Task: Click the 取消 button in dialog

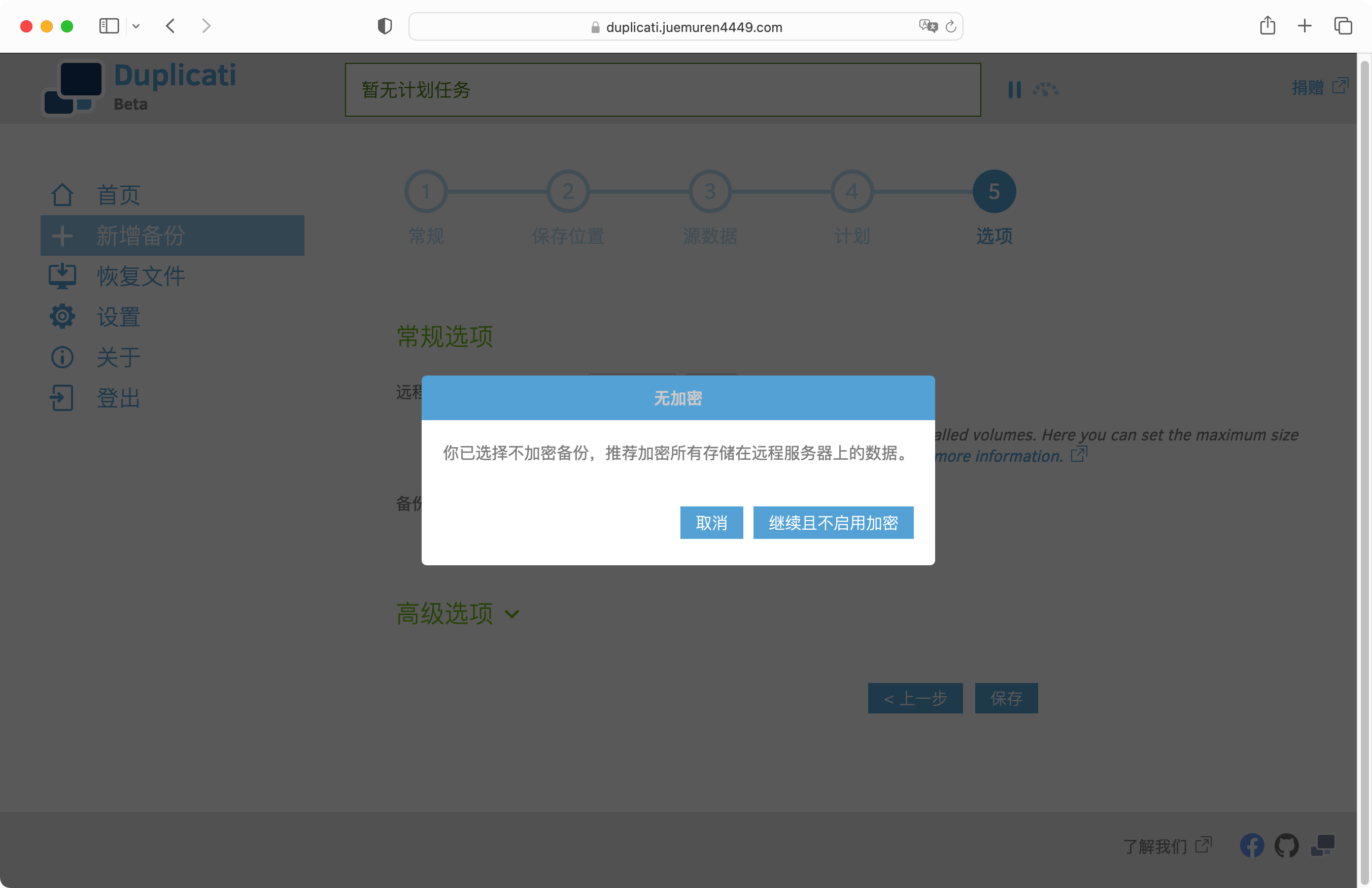Action: [x=711, y=523]
